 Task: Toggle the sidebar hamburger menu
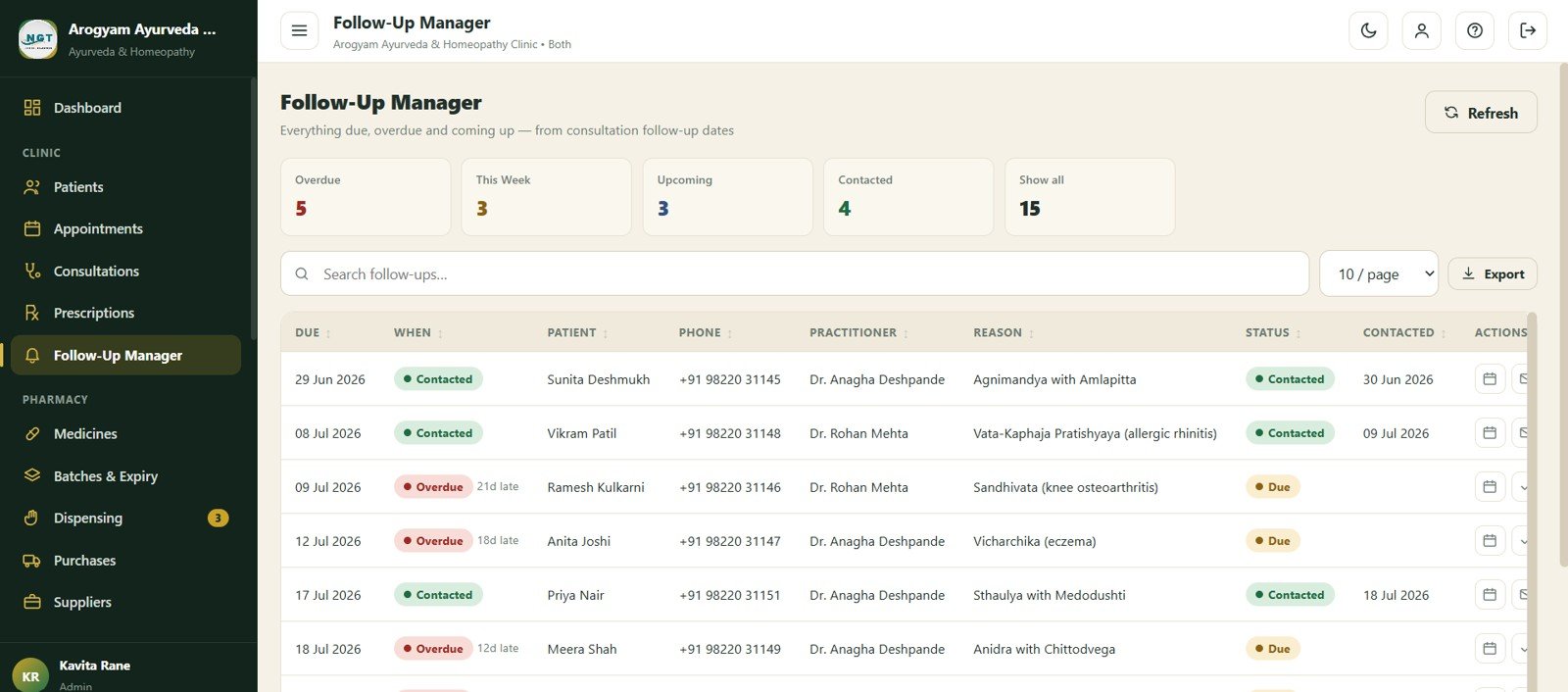tap(299, 30)
